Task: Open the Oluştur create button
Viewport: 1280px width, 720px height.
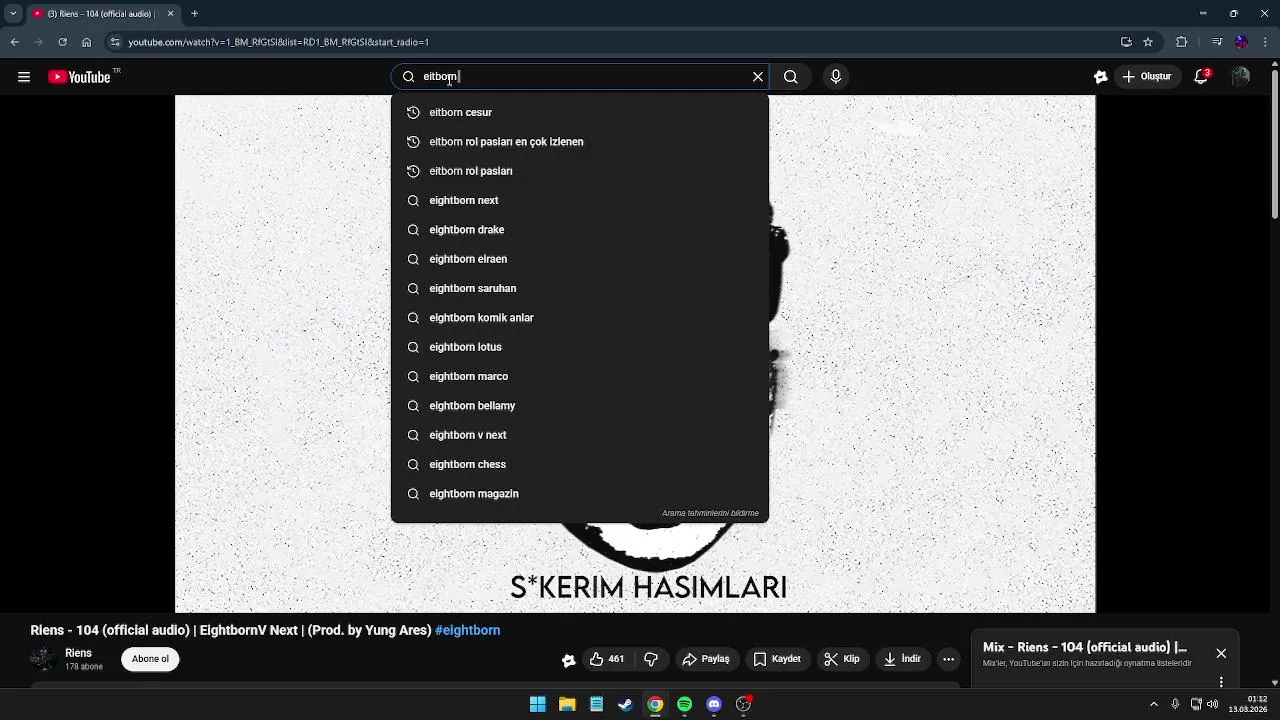Action: 1147,77
